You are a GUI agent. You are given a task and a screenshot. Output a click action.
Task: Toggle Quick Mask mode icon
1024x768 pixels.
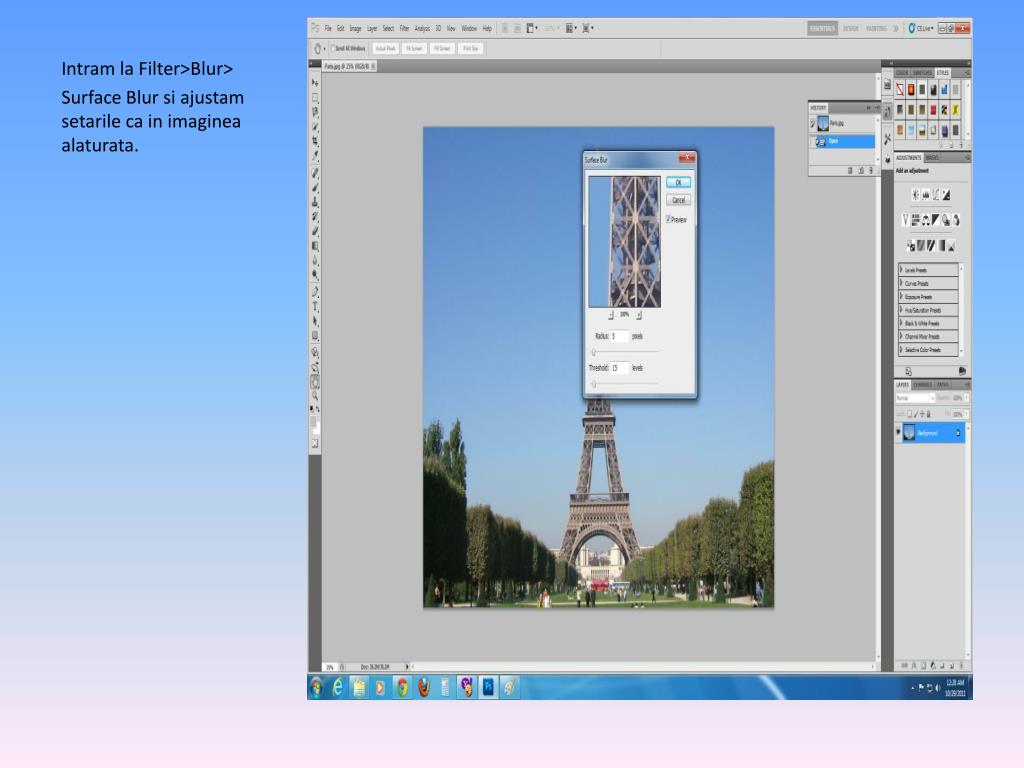pos(315,443)
